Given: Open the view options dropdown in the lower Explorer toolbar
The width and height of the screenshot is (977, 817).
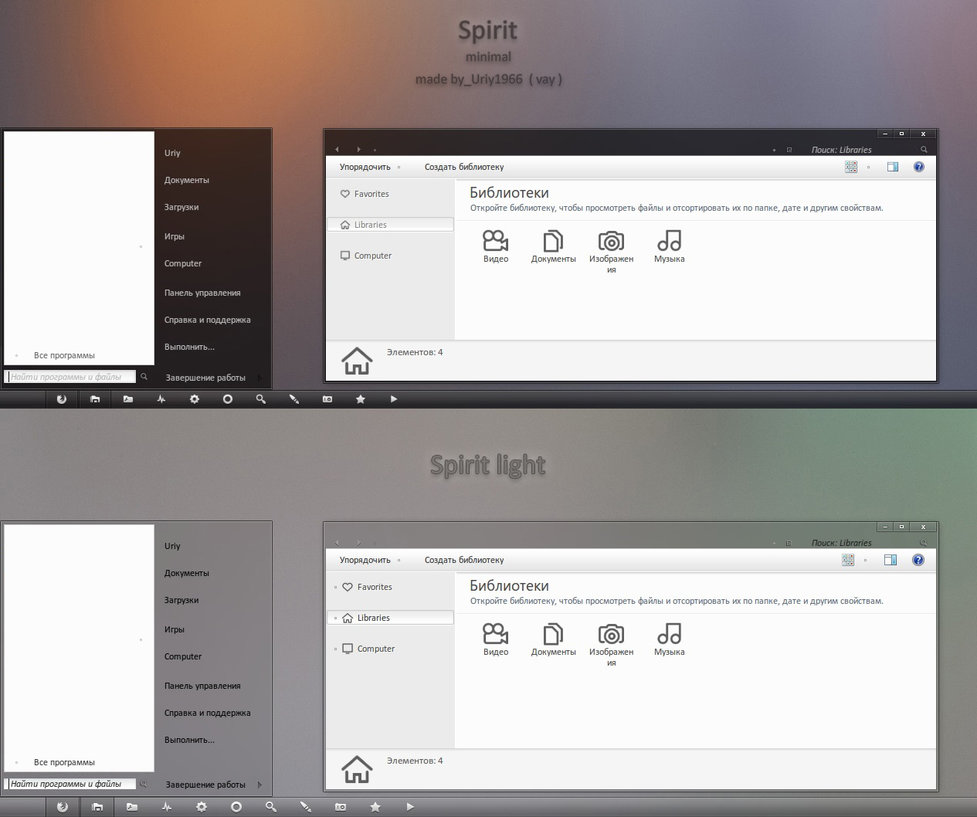Looking at the screenshot, I should point(868,560).
